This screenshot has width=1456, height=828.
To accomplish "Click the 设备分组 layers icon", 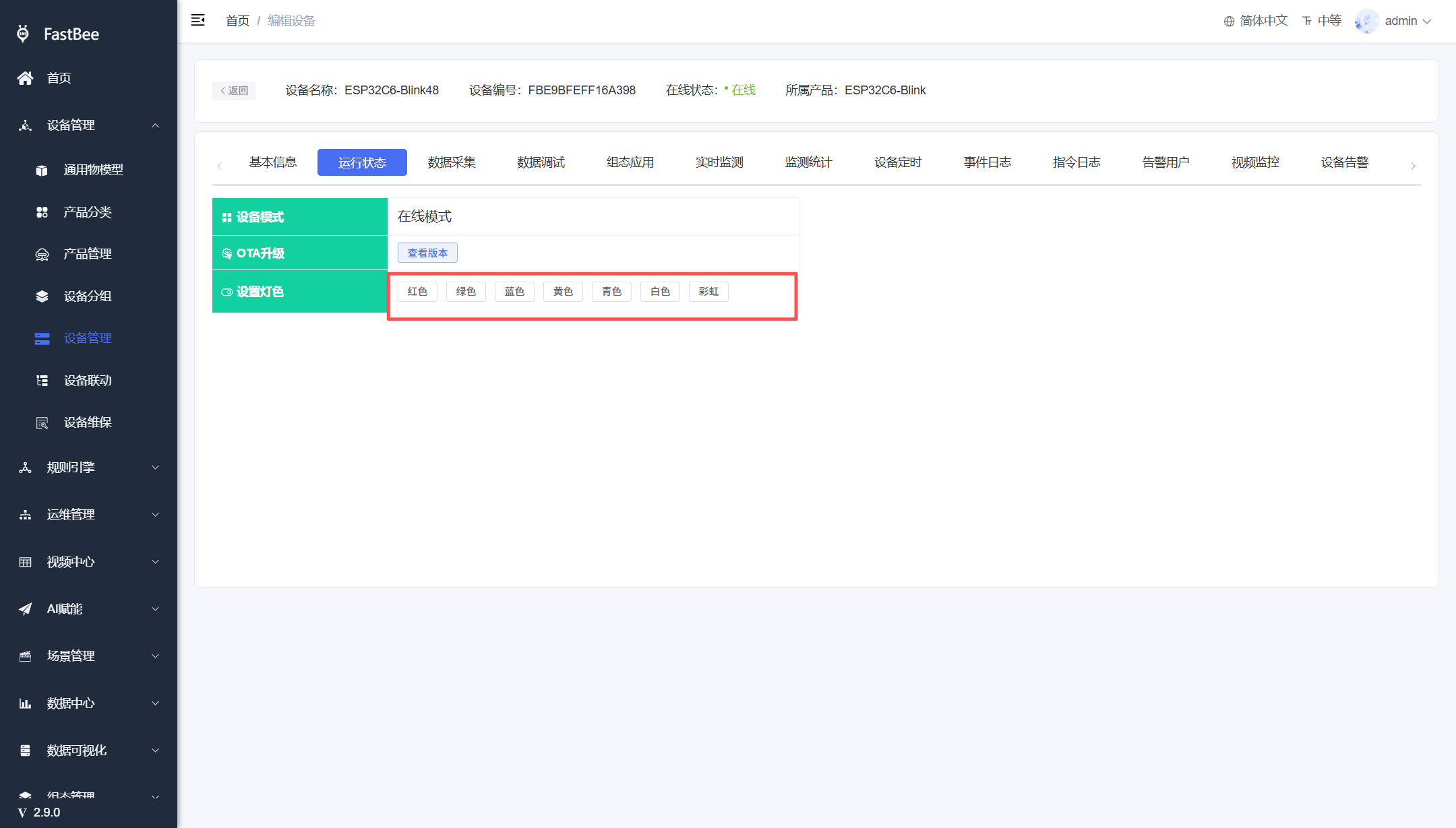I will coord(42,296).
